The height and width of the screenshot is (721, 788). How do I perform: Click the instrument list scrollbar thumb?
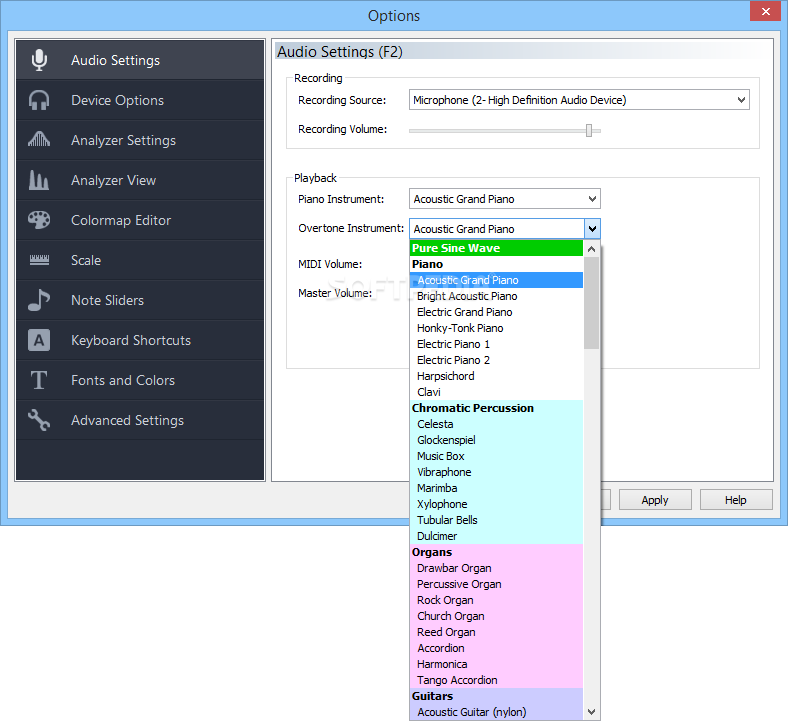tap(592, 303)
